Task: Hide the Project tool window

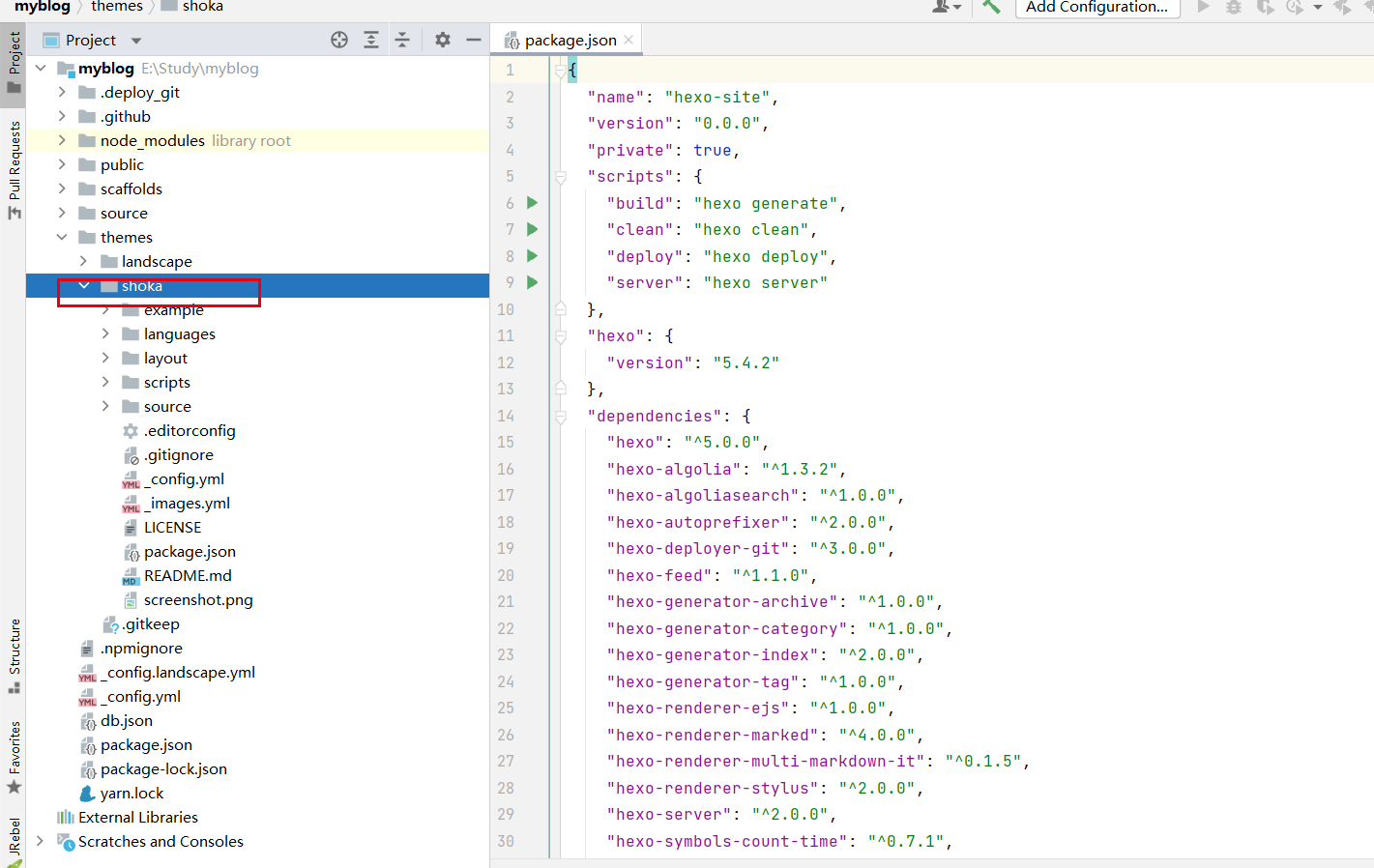Action: click(473, 40)
